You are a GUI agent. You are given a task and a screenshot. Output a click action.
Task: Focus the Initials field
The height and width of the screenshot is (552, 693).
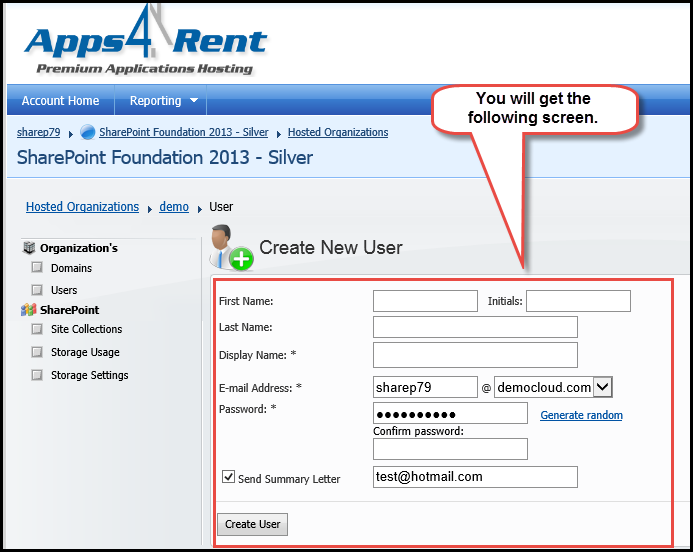click(578, 301)
